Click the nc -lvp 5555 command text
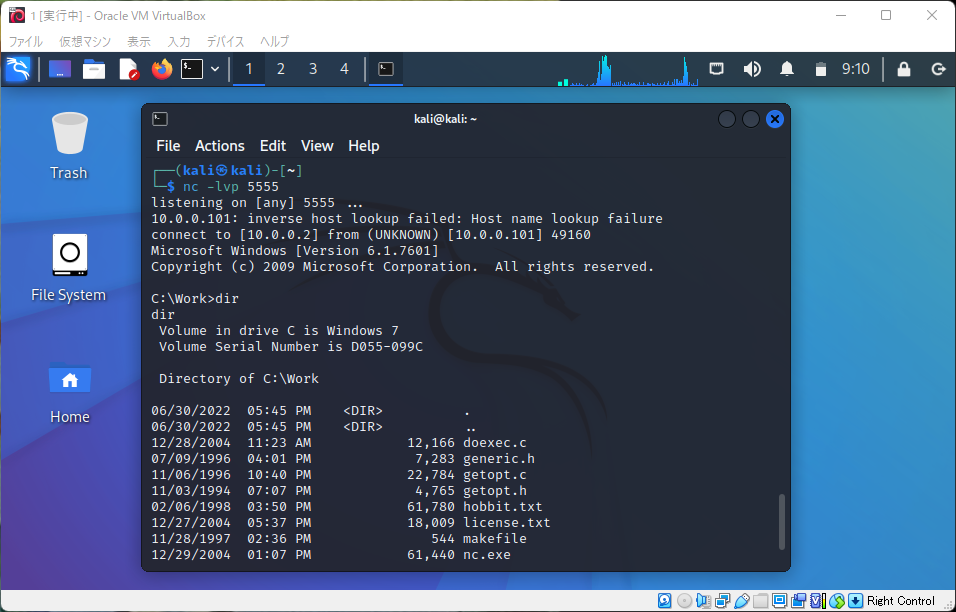The height and width of the screenshot is (612, 956). [230, 187]
